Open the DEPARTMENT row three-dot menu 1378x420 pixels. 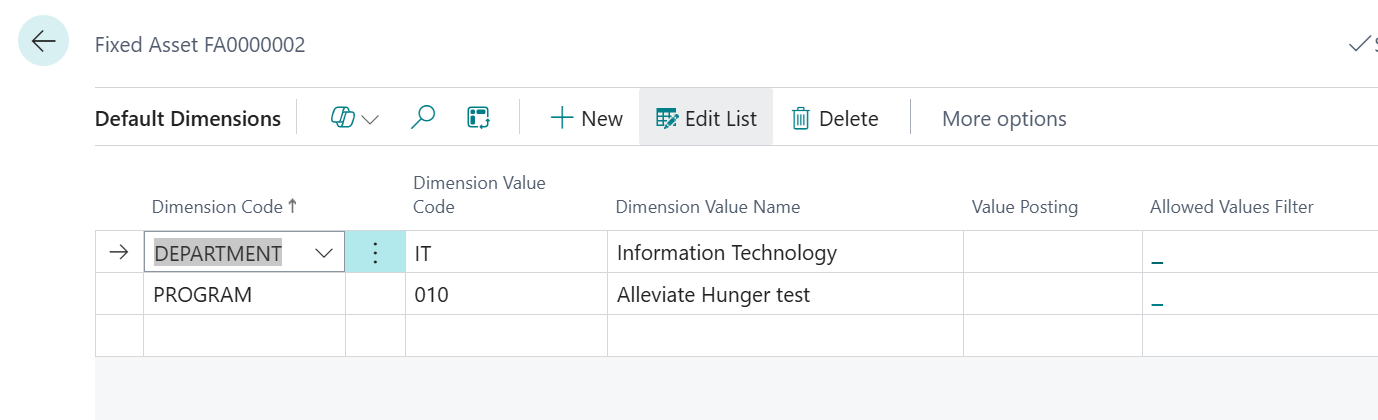point(375,253)
